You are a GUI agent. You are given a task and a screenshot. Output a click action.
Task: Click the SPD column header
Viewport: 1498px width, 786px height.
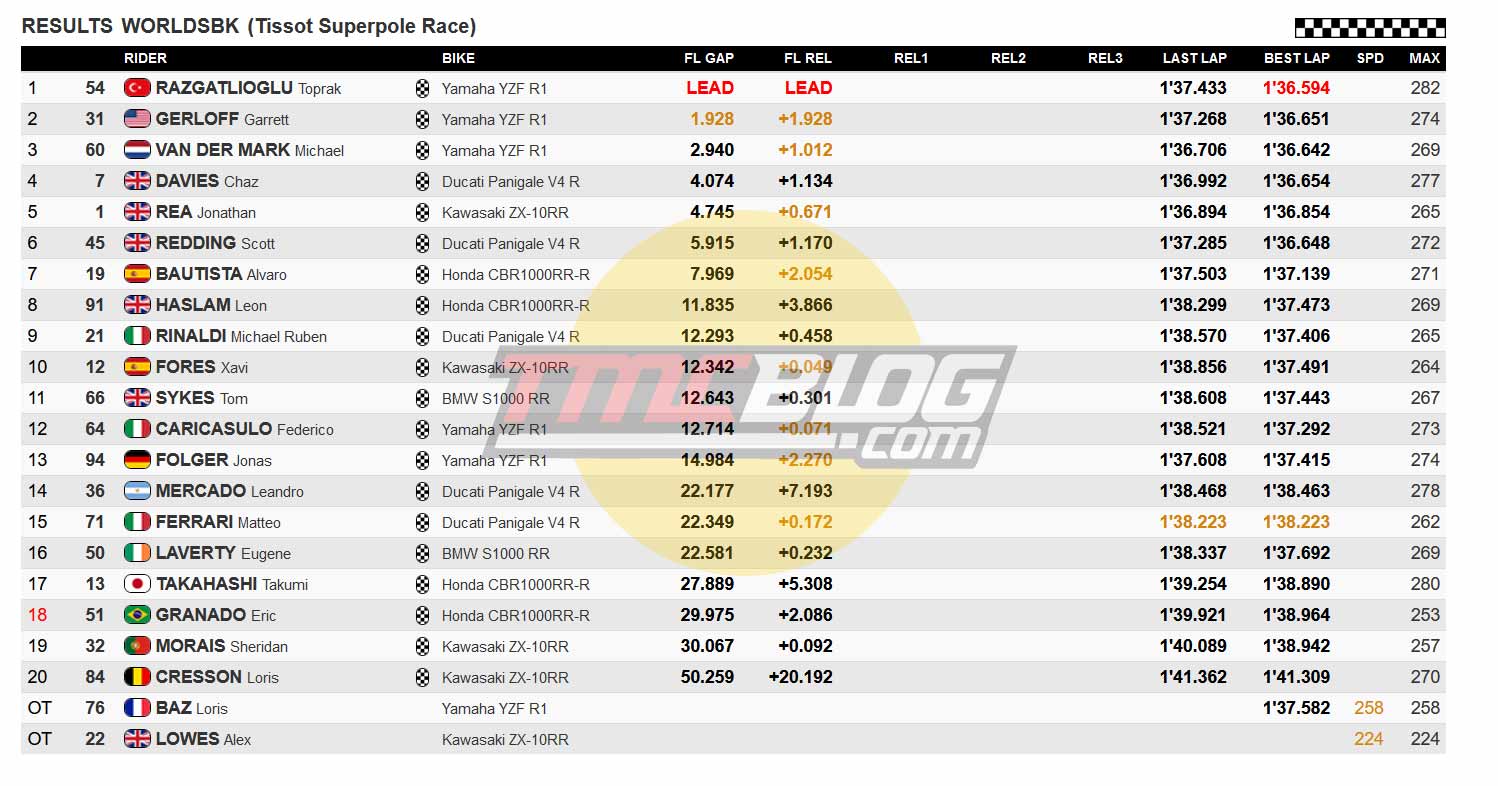click(x=1370, y=58)
